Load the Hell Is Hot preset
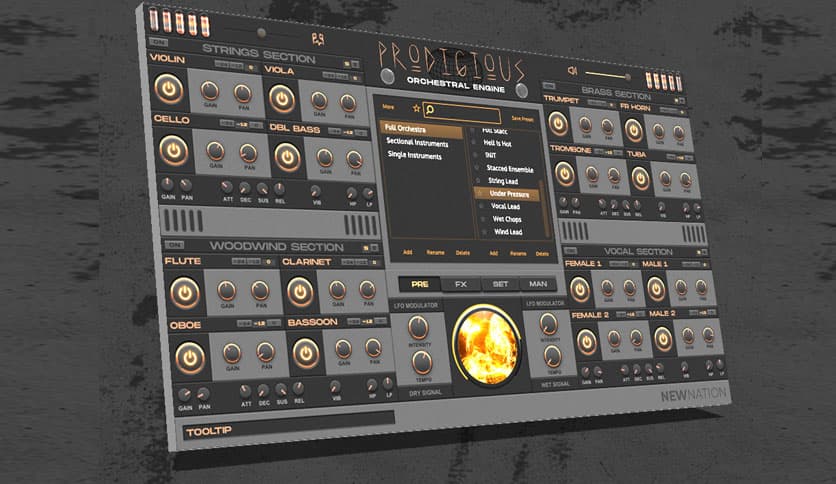The height and width of the screenshot is (484, 836). pyautogui.click(x=497, y=143)
